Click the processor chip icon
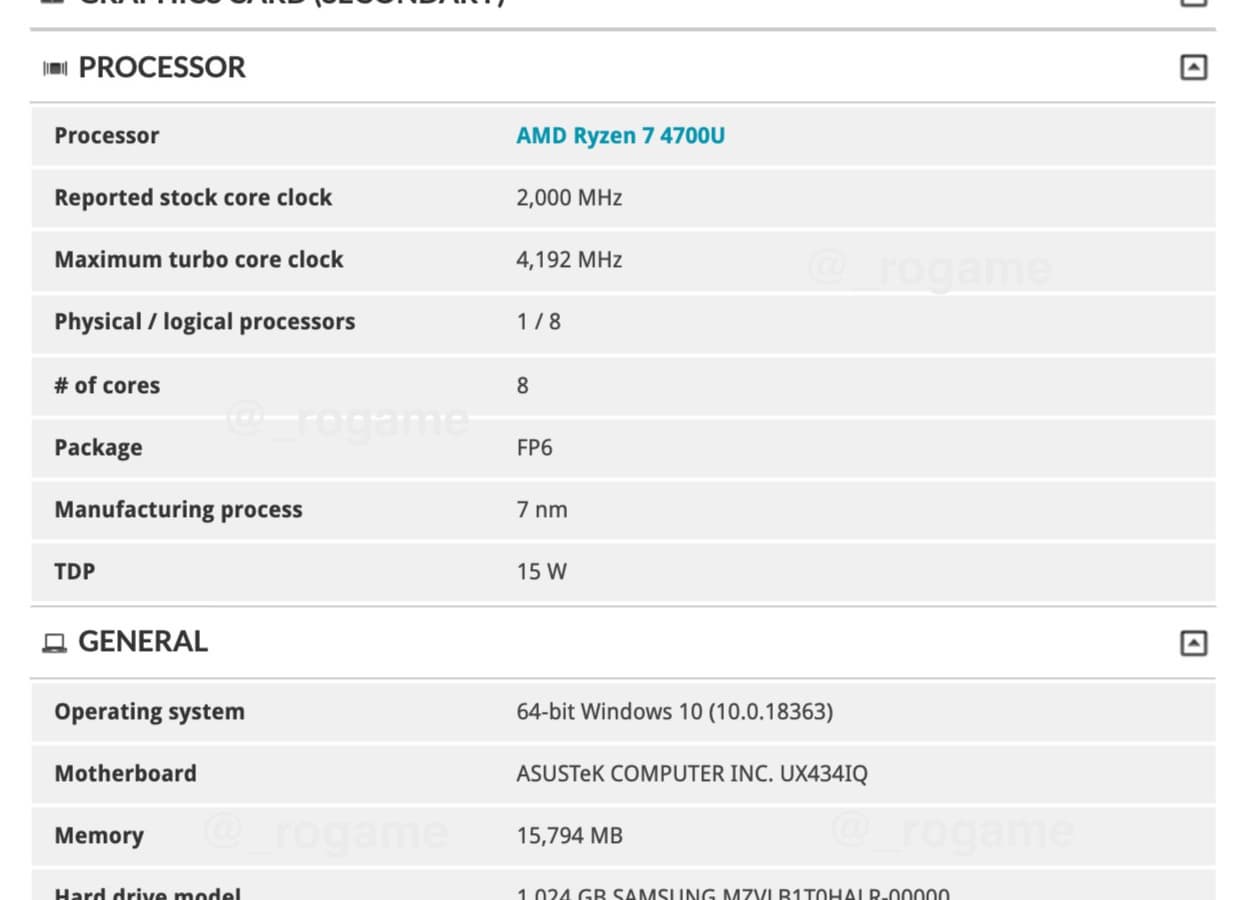The image size is (1244, 900). [55, 69]
